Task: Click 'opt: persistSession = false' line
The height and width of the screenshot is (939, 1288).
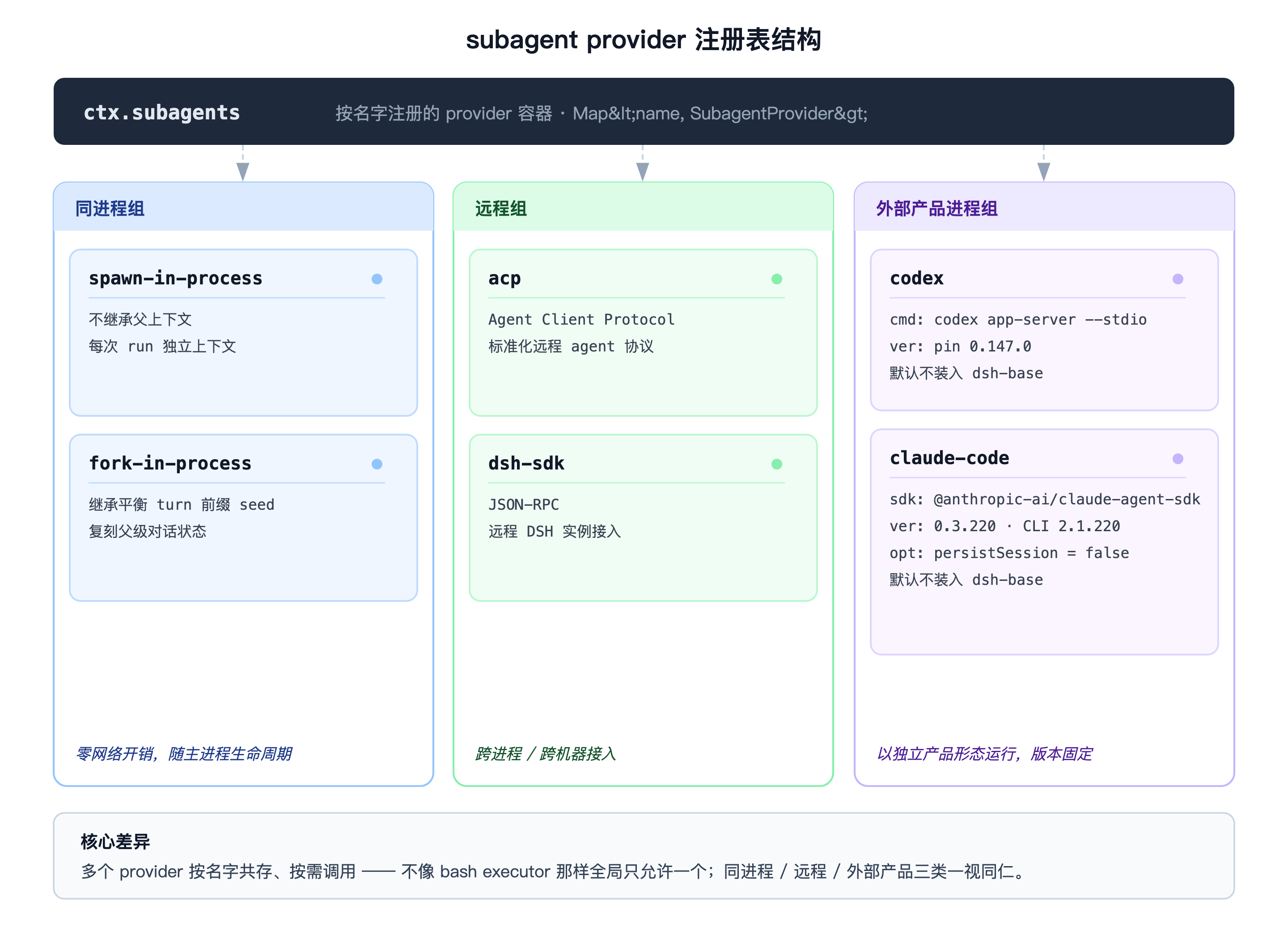Action: pyautogui.click(x=1009, y=553)
